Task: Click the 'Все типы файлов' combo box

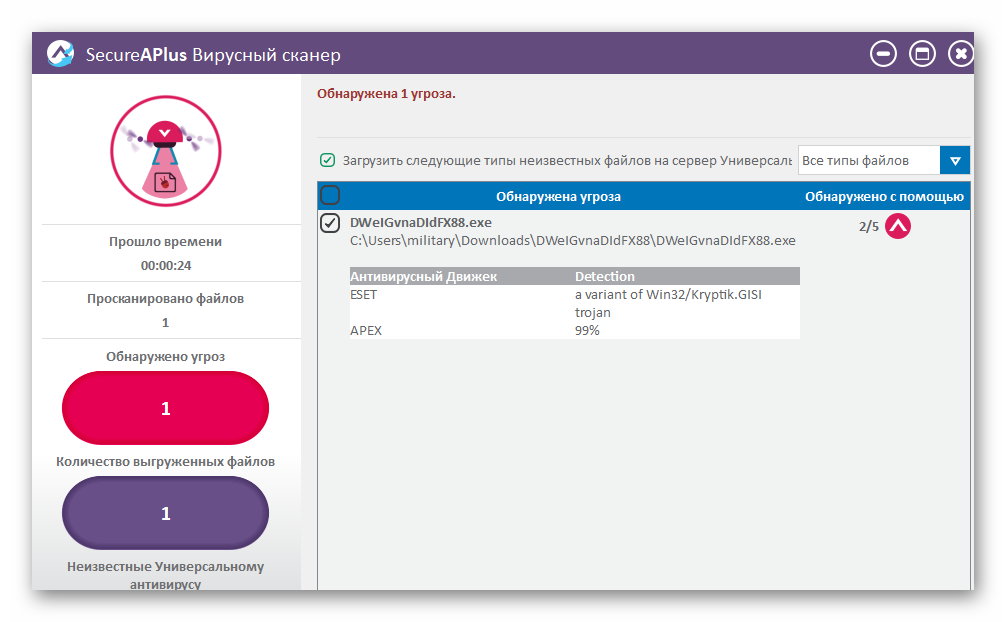Action: 883,160
